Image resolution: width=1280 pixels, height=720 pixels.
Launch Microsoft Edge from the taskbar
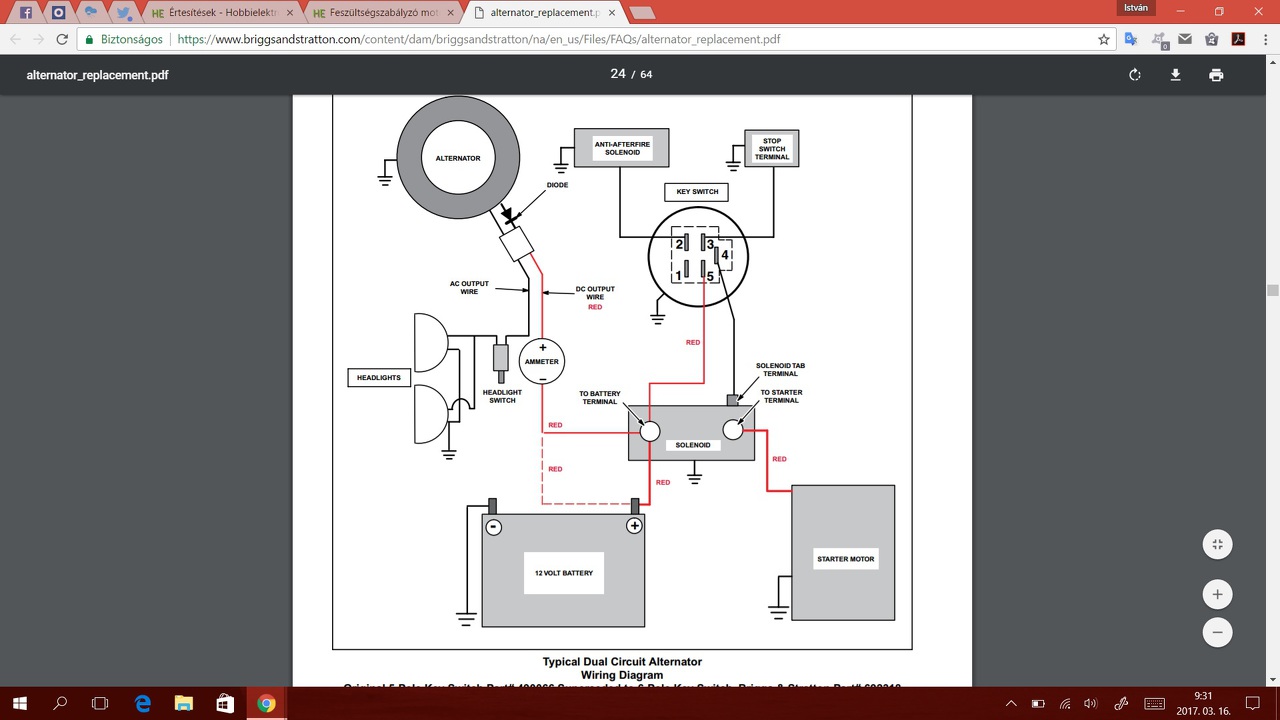pos(142,703)
